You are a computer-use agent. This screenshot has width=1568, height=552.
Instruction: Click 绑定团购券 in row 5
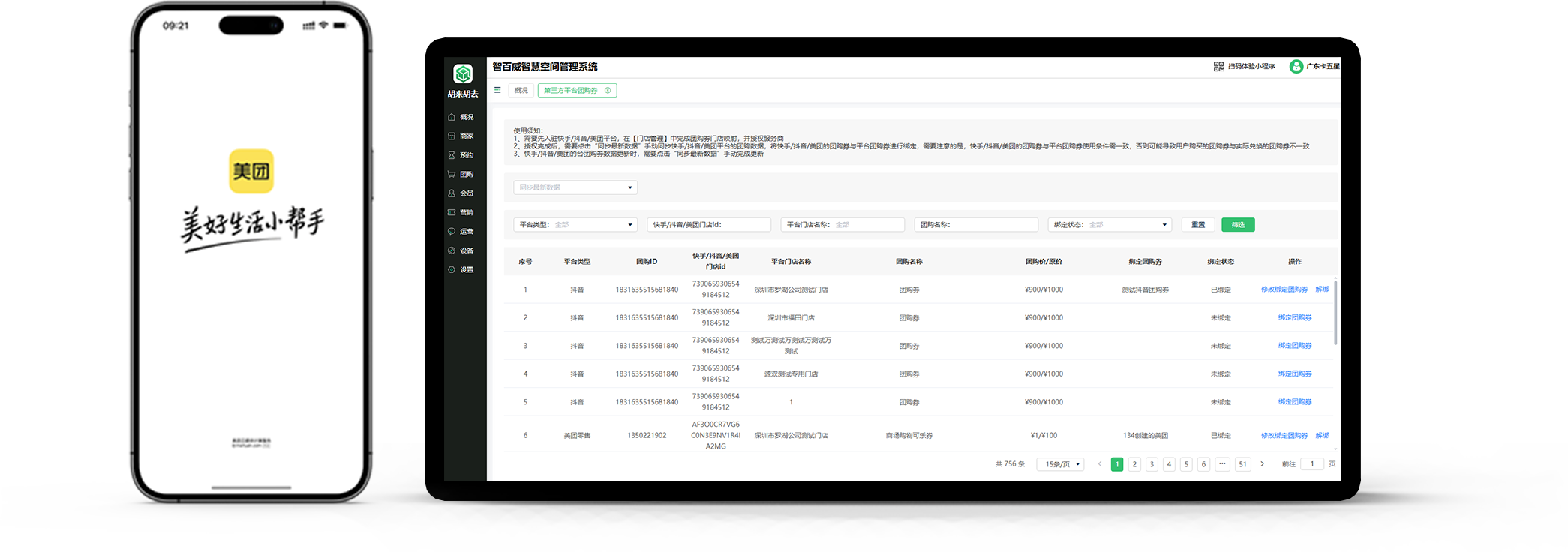pos(1295,402)
